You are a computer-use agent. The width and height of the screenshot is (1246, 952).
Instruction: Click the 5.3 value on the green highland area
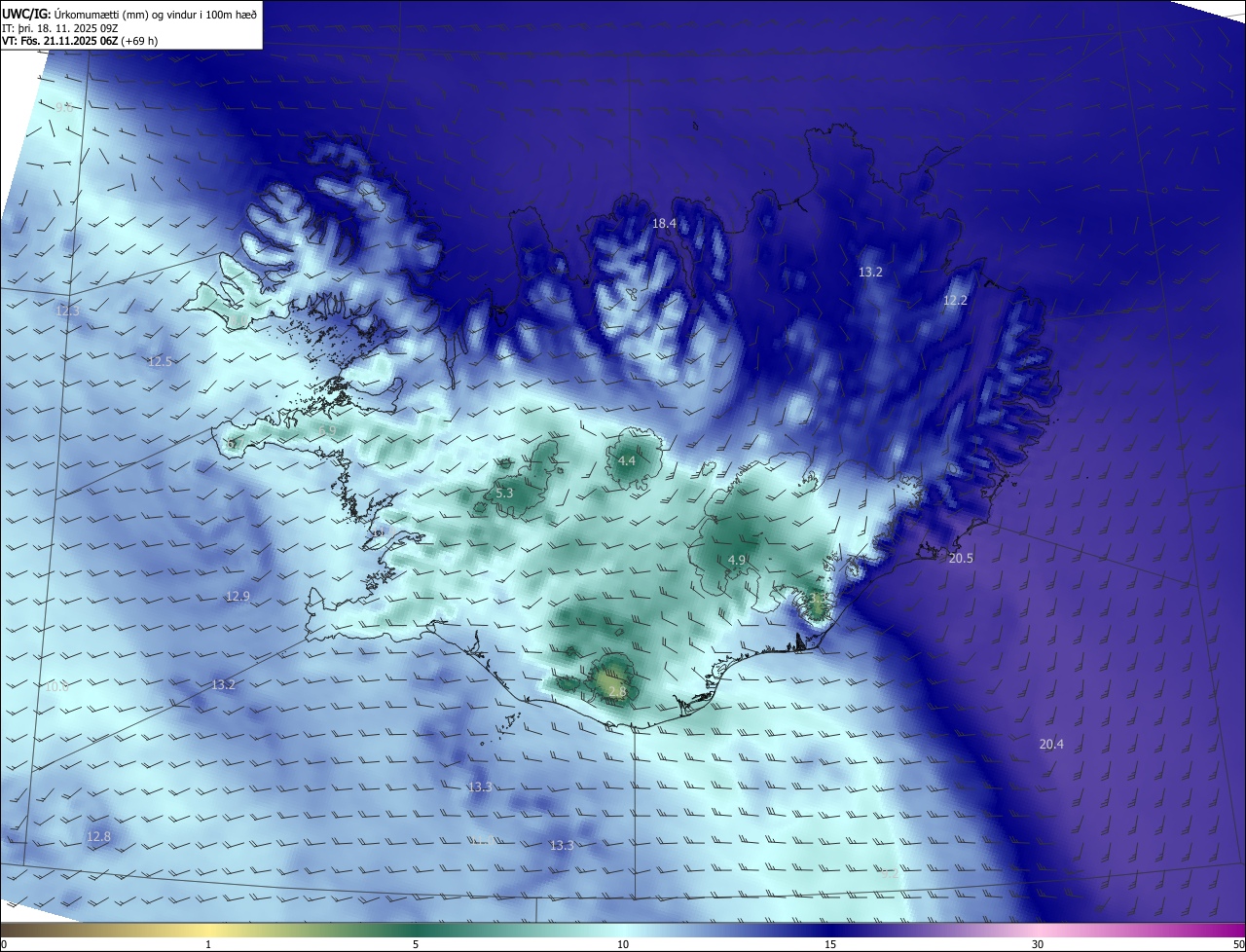click(x=504, y=494)
